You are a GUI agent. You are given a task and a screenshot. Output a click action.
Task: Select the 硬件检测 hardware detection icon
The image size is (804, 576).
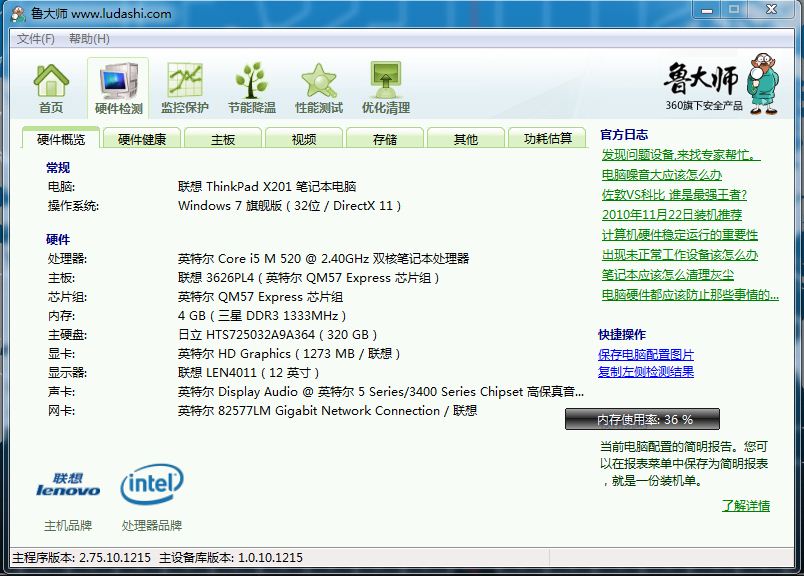118,88
